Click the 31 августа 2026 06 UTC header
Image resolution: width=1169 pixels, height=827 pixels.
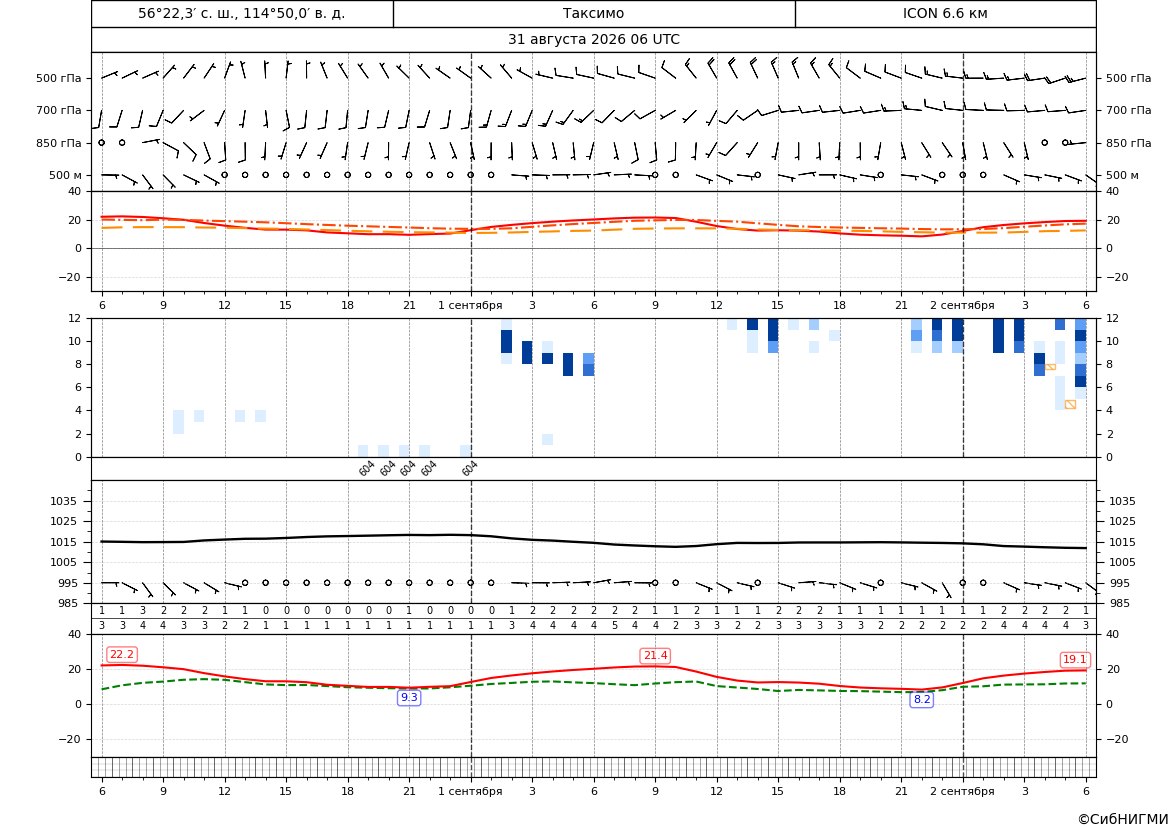[593, 40]
